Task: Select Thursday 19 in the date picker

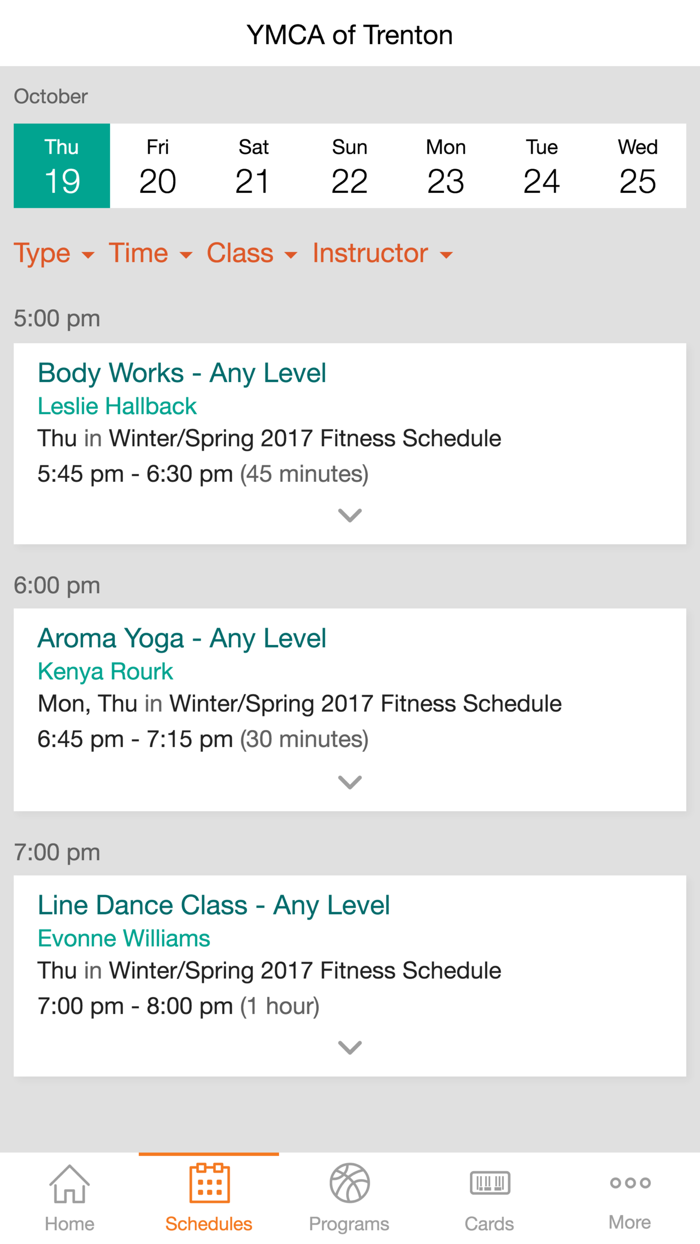Action: (x=61, y=165)
